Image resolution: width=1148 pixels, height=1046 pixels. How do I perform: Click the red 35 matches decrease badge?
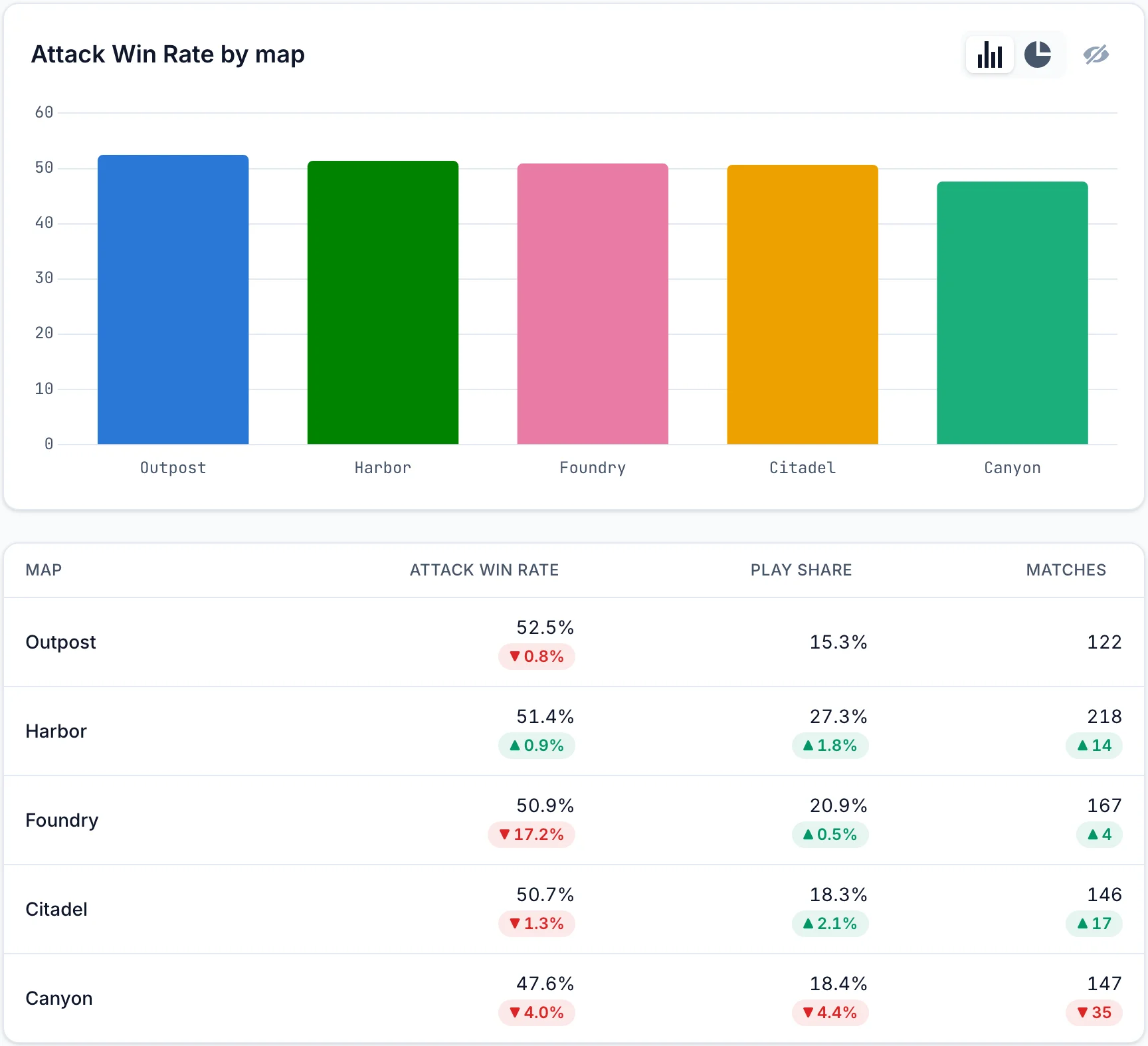point(1094,1013)
